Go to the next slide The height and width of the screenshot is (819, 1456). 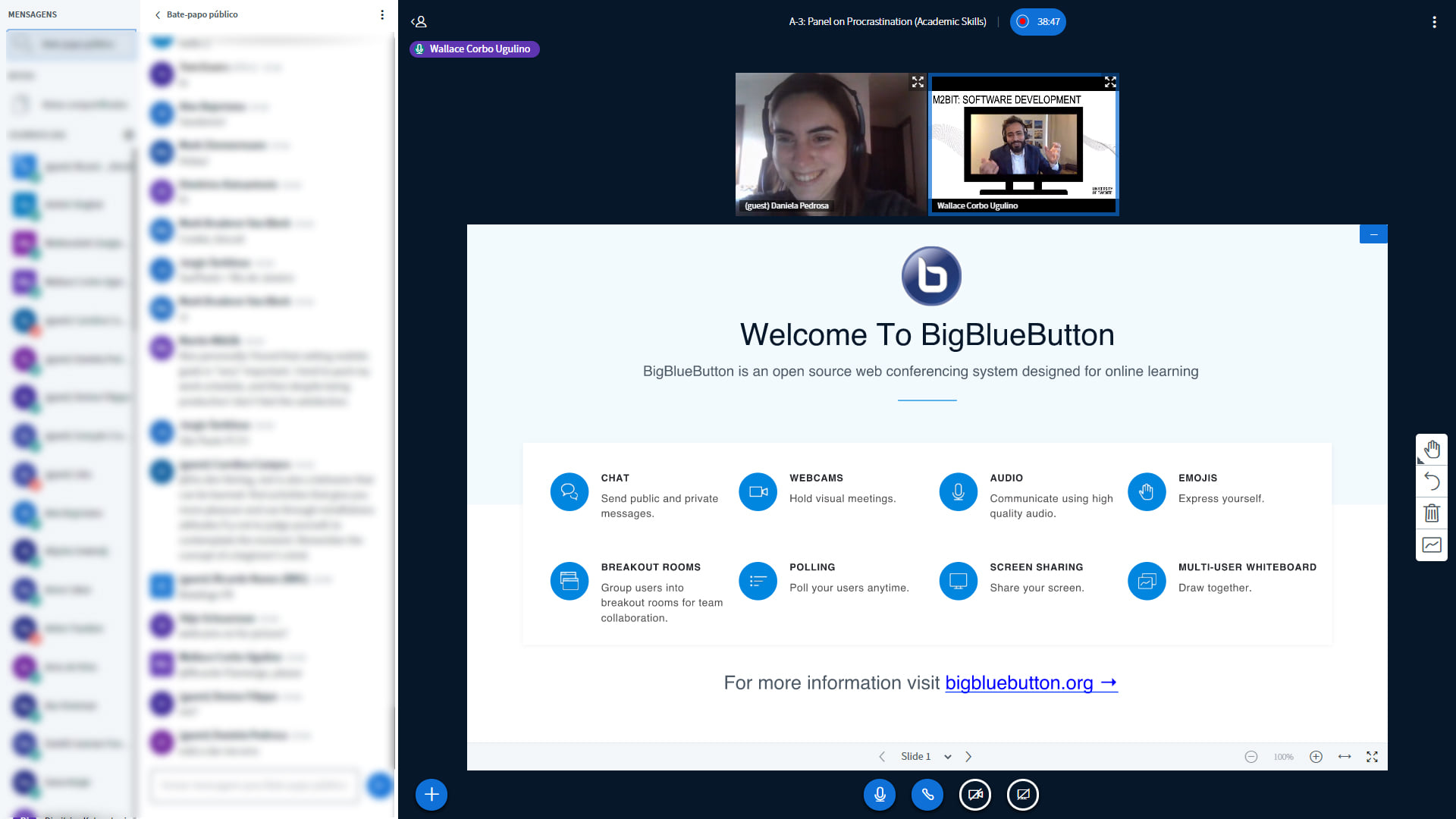coord(968,757)
